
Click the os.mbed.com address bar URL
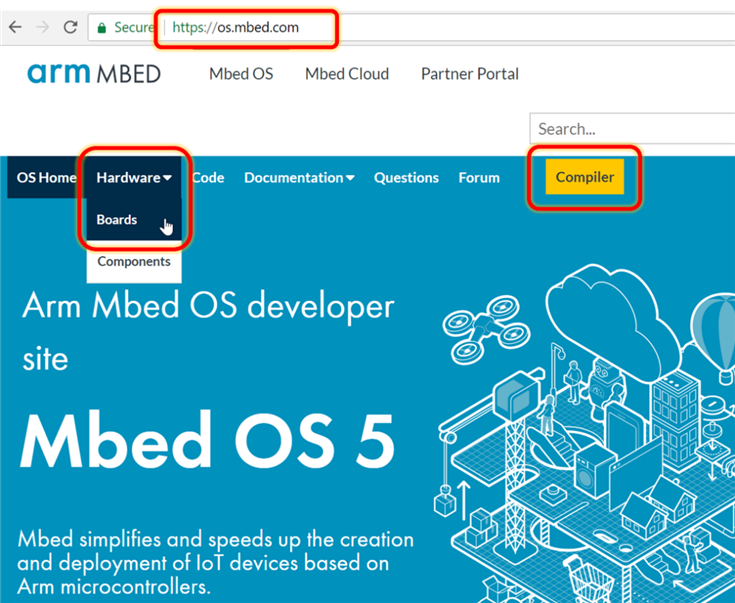pos(235,27)
